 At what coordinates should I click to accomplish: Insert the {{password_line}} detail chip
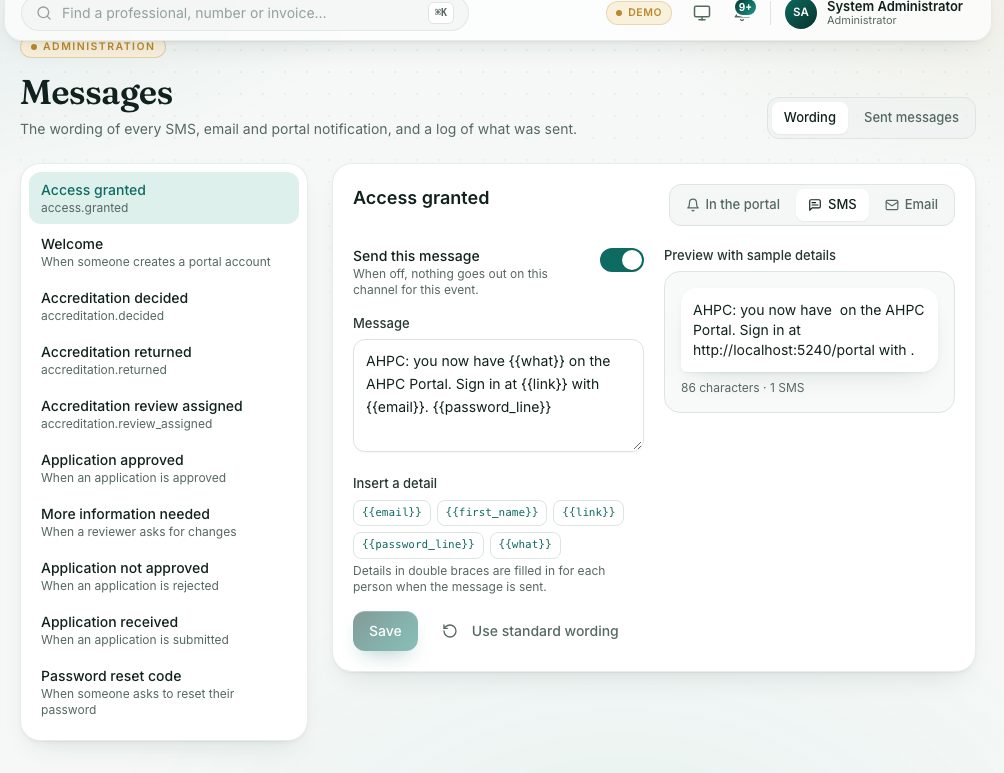[418, 544]
